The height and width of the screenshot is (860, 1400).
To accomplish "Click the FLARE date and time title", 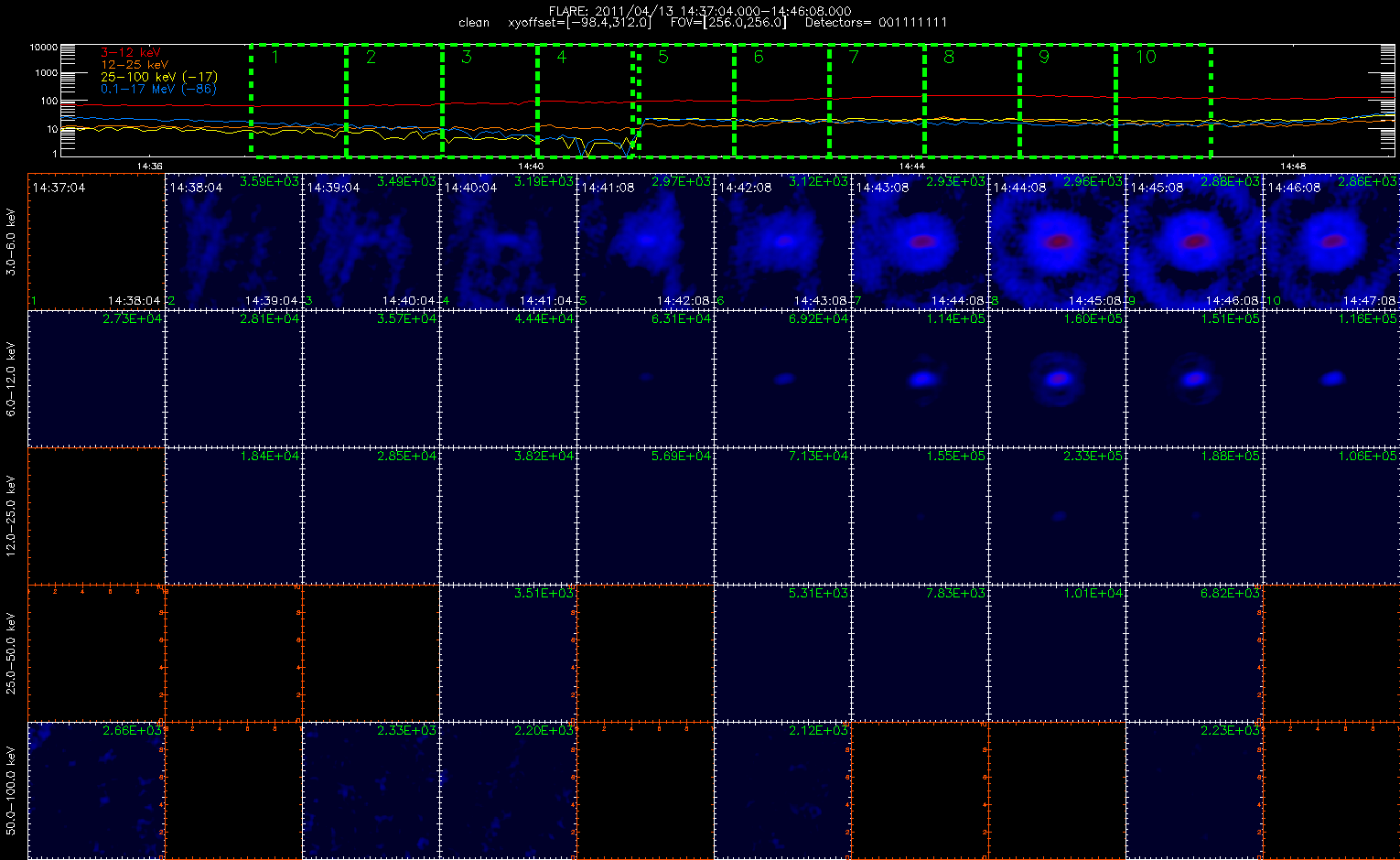I will (x=700, y=11).
